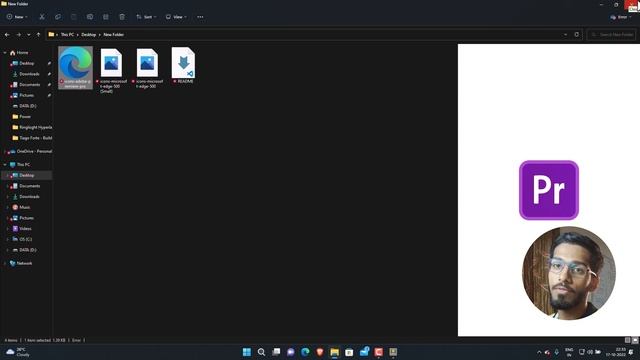Open Chat app on taskbar
Screen dimensions: 640x360
[291, 352]
